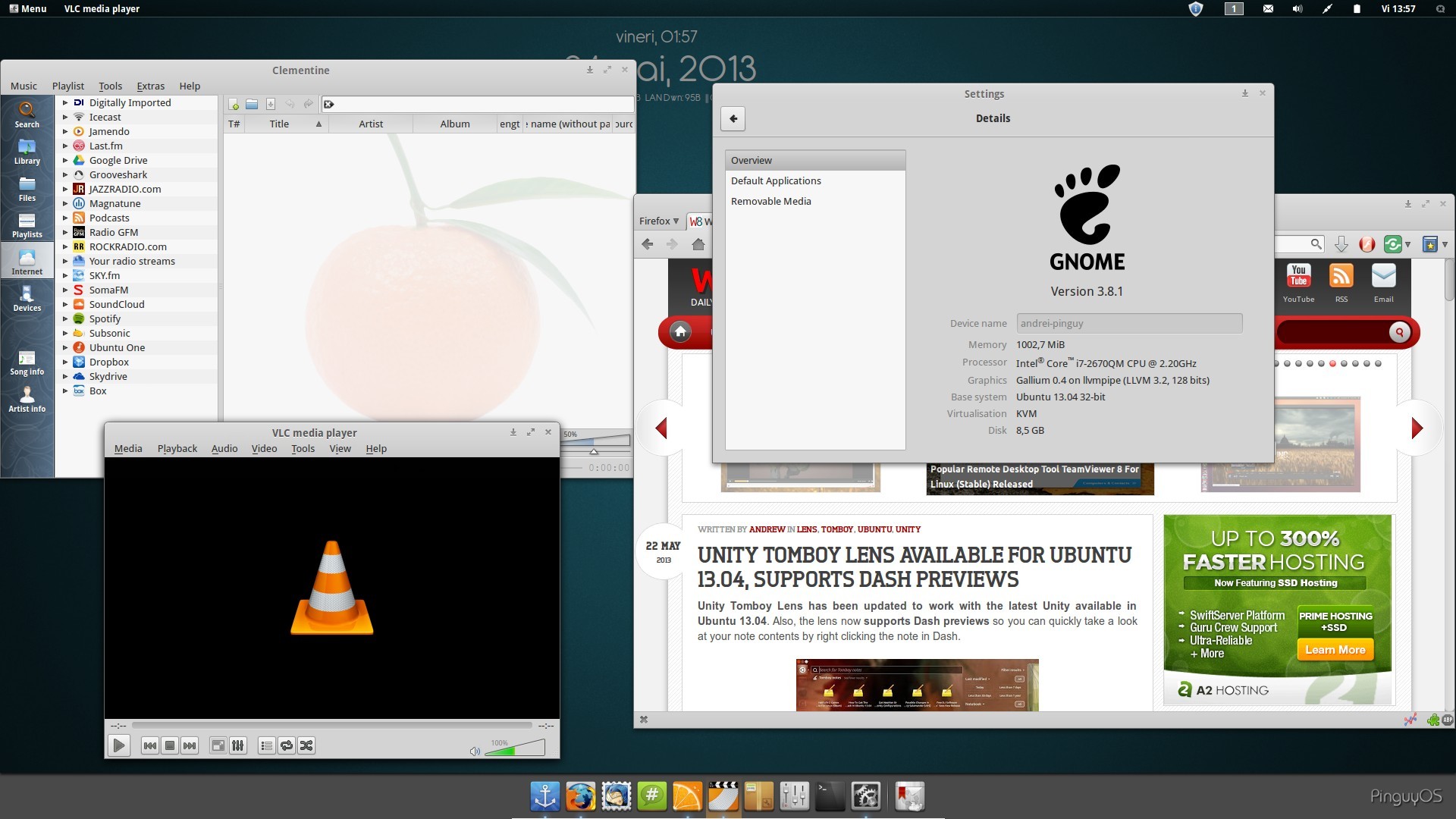Viewport: 1456px width, 819px height.
Task: Open the Clementine Tools menu
Action: pyautogui.click(x=110, y=86)
